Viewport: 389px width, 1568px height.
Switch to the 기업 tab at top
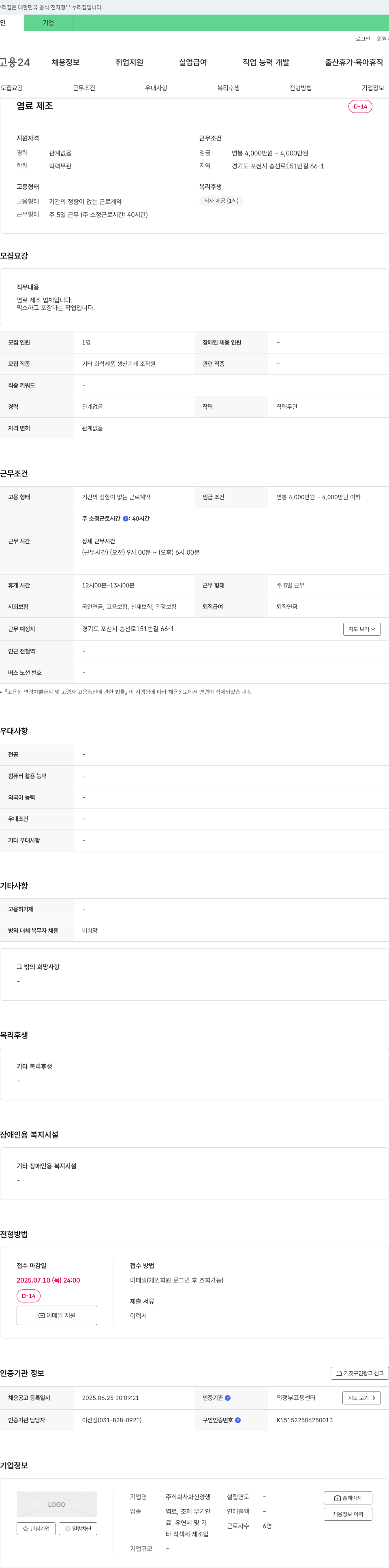click(x=48, y=23)
